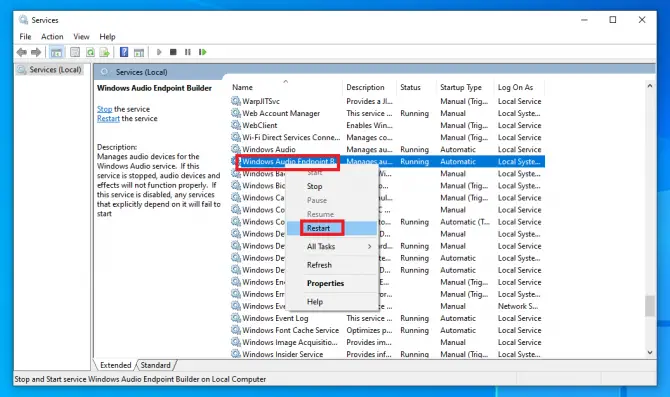Click gear icon beside WebClient
This screenshot has height=397, width=670.
click(235, 125)
